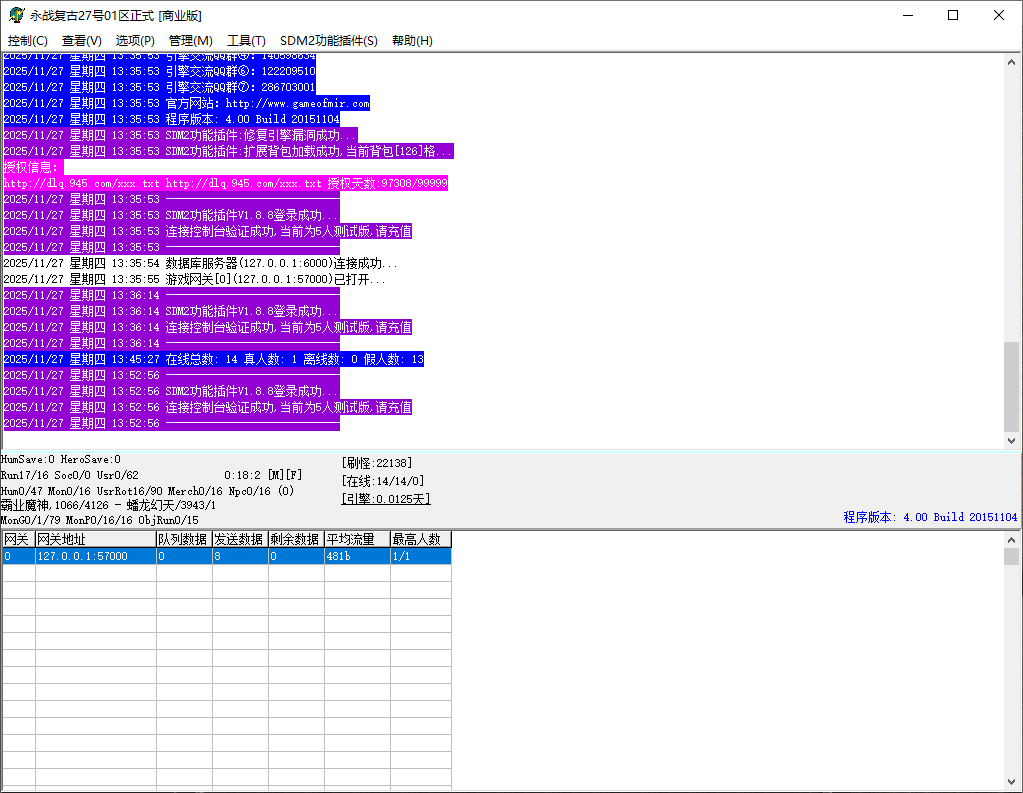Viewport: 1023px width, 793px height.
Task: Open the 工具(T) menu
Action: point(246,41)
